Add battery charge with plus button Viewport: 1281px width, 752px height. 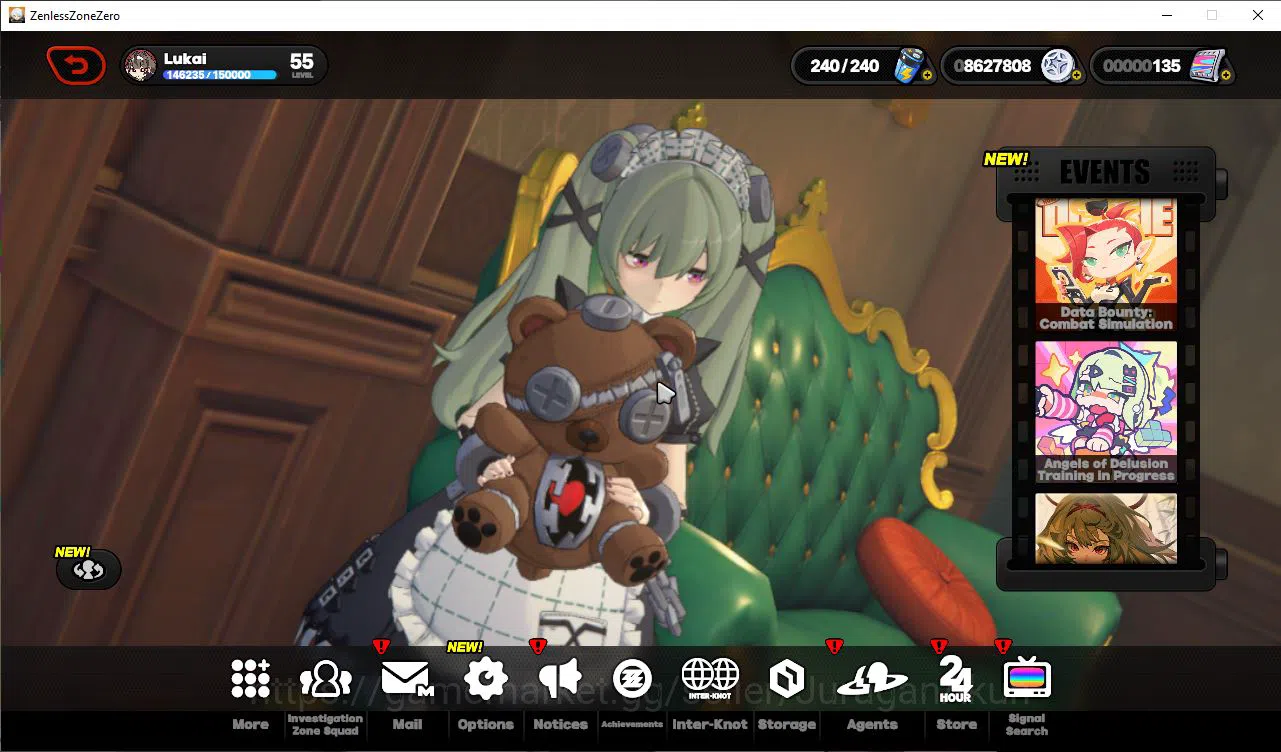tap(927, 75)
